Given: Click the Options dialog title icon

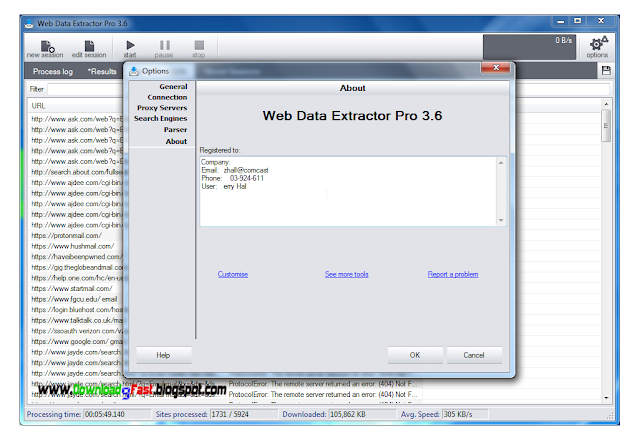Looking at the screenshot, I should coord(134,71).
